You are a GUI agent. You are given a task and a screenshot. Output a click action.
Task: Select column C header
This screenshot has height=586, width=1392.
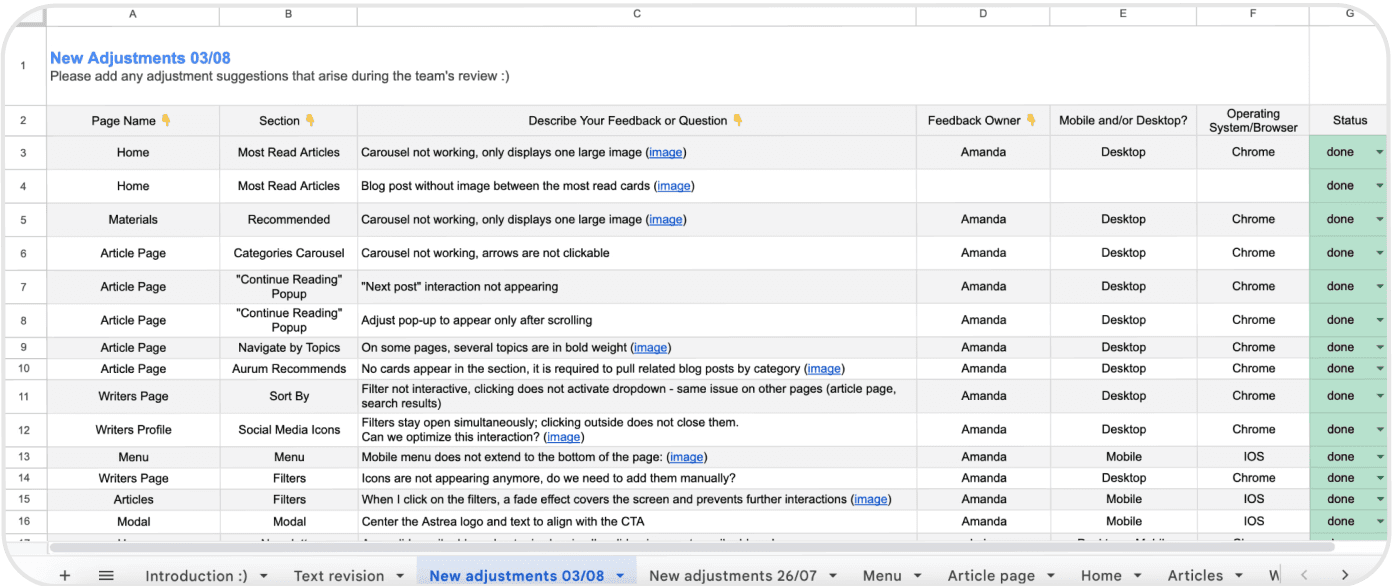637,14
